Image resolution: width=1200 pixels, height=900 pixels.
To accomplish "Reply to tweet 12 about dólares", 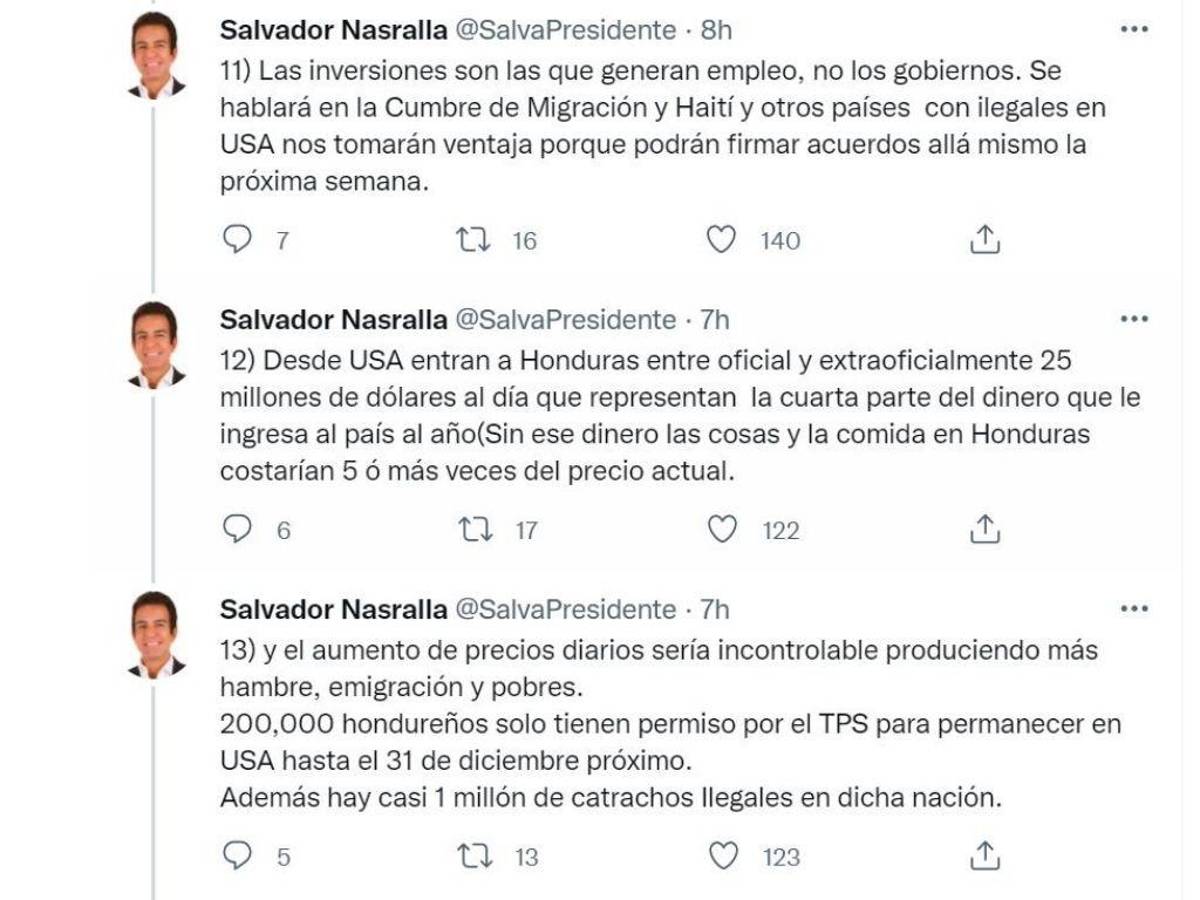I will coord(237,529).
